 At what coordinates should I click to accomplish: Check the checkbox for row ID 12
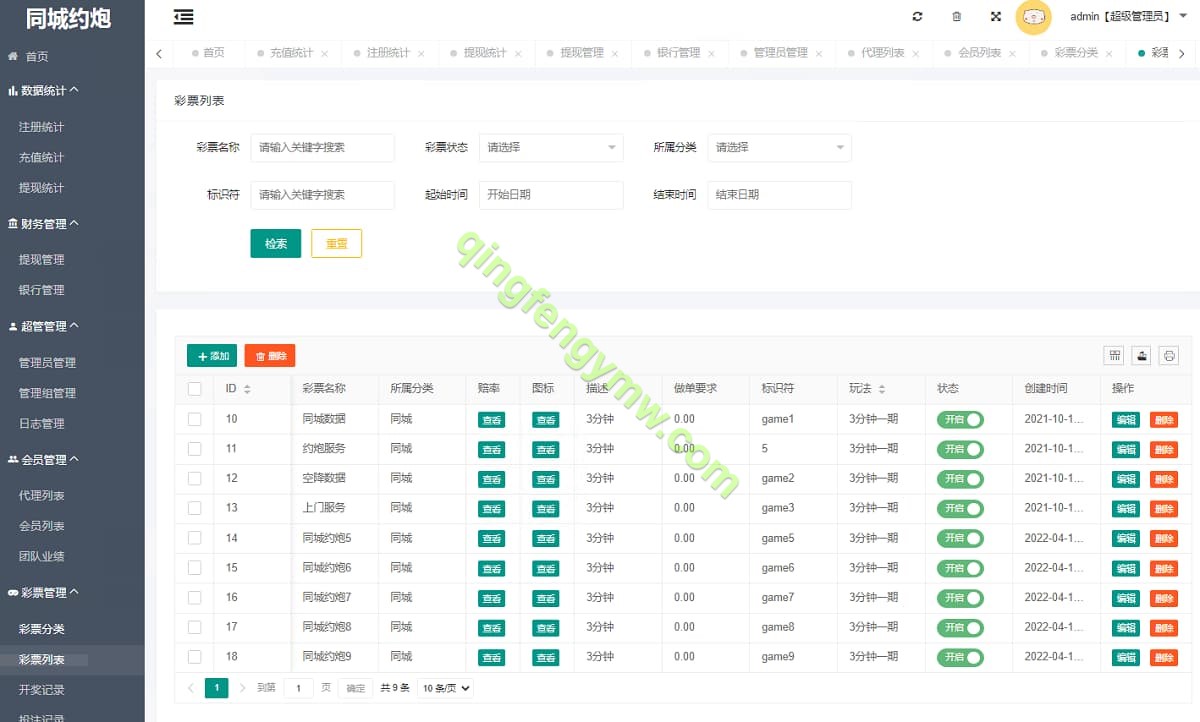coord(195,479)
